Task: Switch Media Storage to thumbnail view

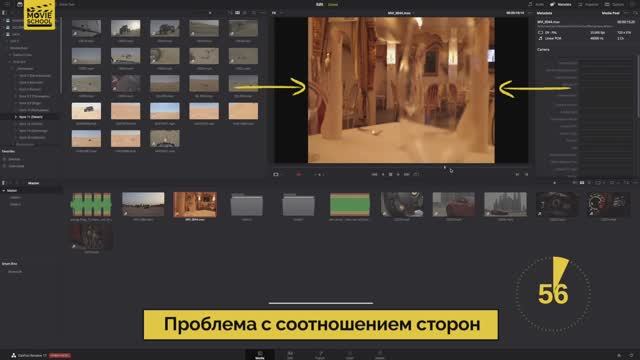Action: [237, 13]
